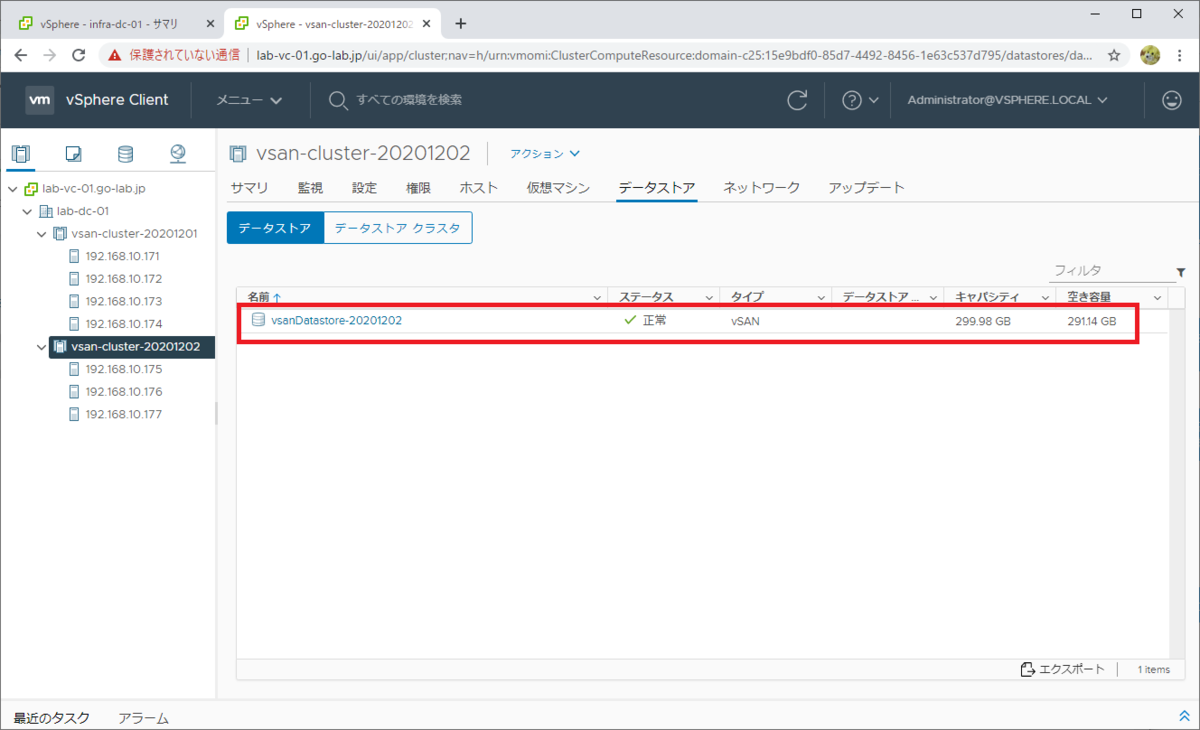This screenshot has width=1200, height=730.
Task: Open the アラーム panel tab
Action: 143,718
